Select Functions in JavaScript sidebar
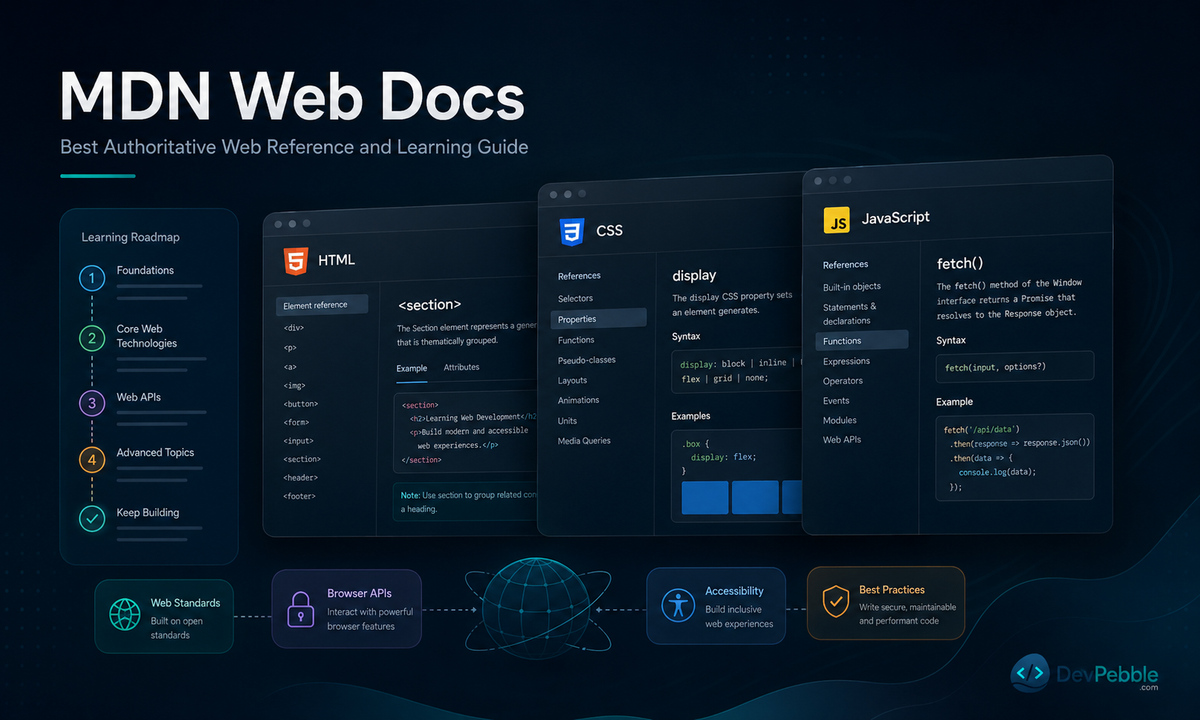 click(862, 341)
